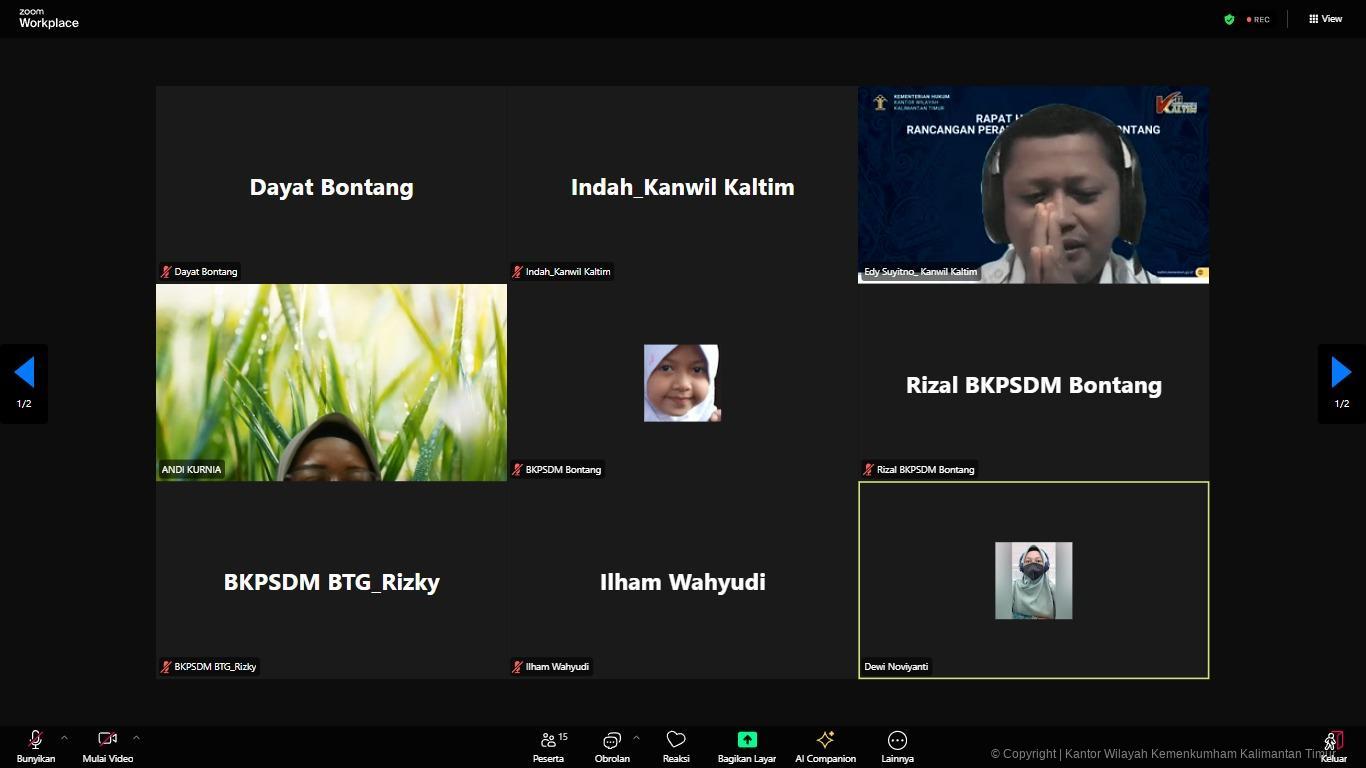This screenshot has height=768, width=1366.
Task: Open the View layout menu
Action: (1325, 19)
